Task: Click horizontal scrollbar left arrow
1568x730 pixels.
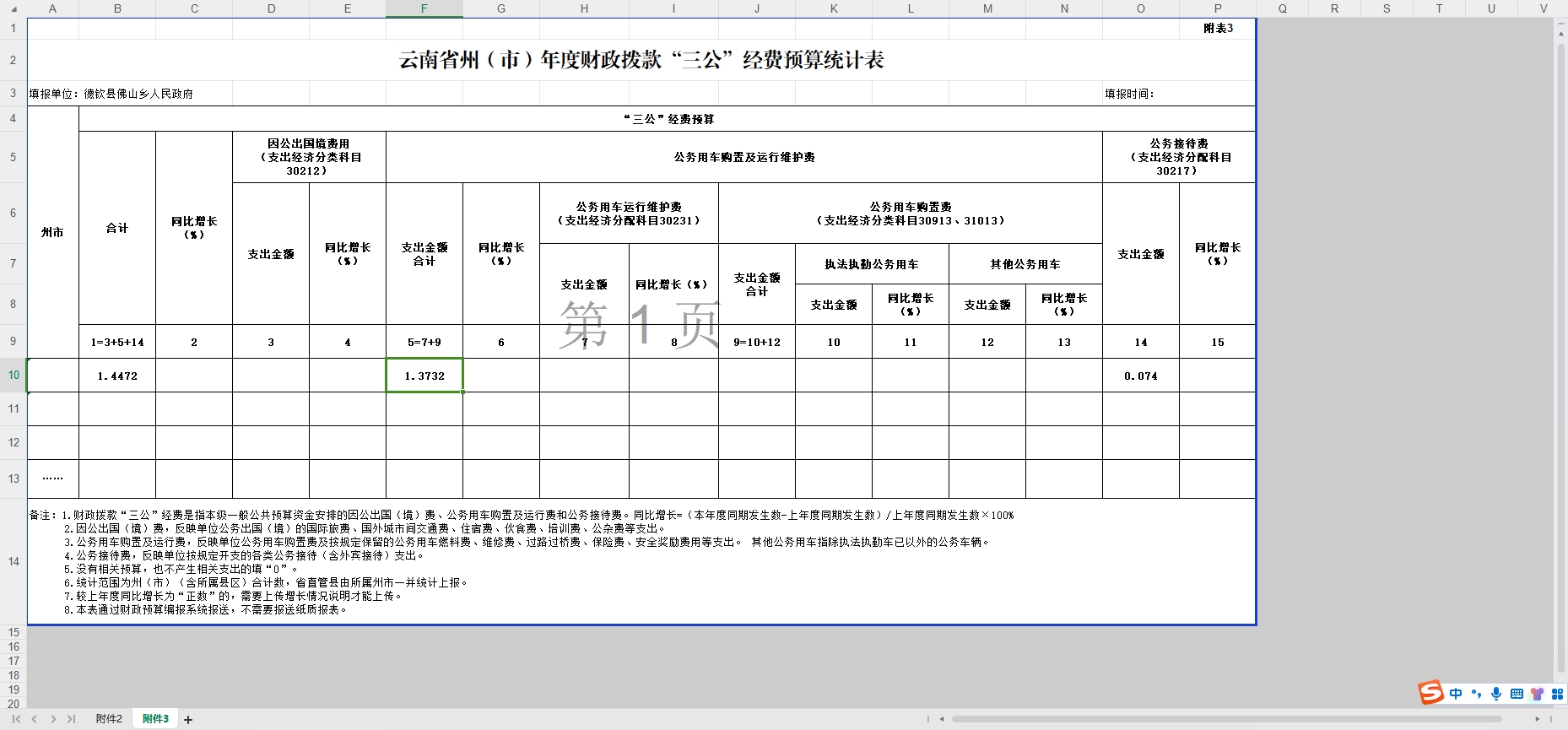Action: coord(942,719)
